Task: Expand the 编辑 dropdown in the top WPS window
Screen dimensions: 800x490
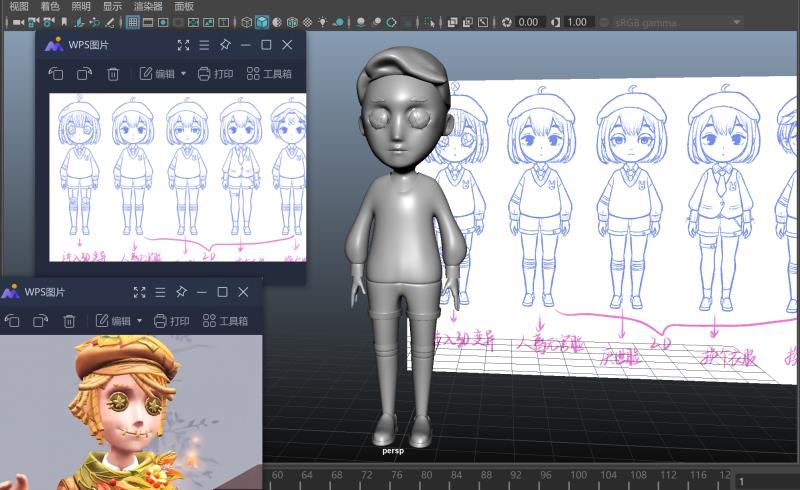Action: coord(183,74)
